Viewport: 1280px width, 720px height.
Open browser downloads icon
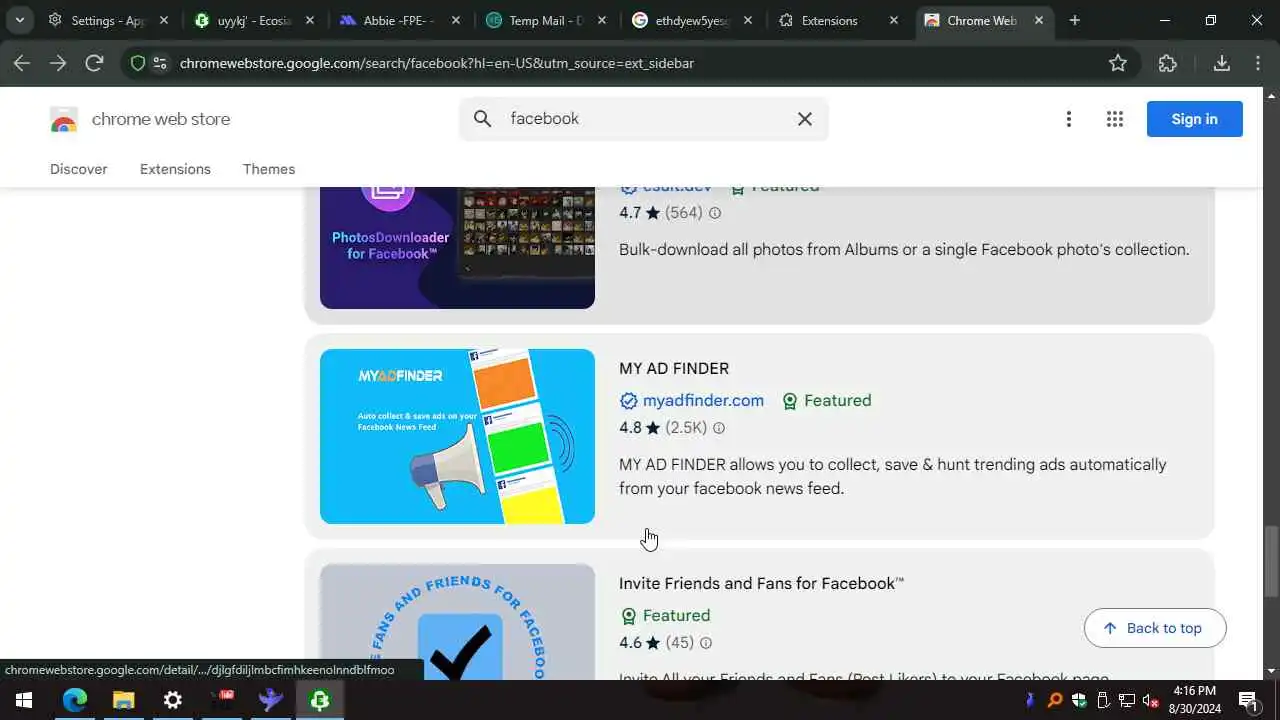pos(1221,63)
